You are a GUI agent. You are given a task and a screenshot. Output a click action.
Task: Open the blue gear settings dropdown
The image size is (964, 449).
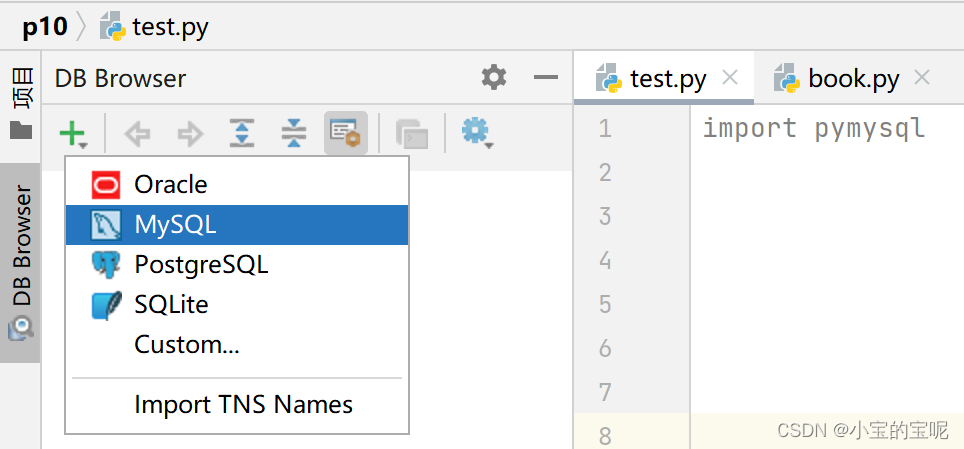[478, 133]
